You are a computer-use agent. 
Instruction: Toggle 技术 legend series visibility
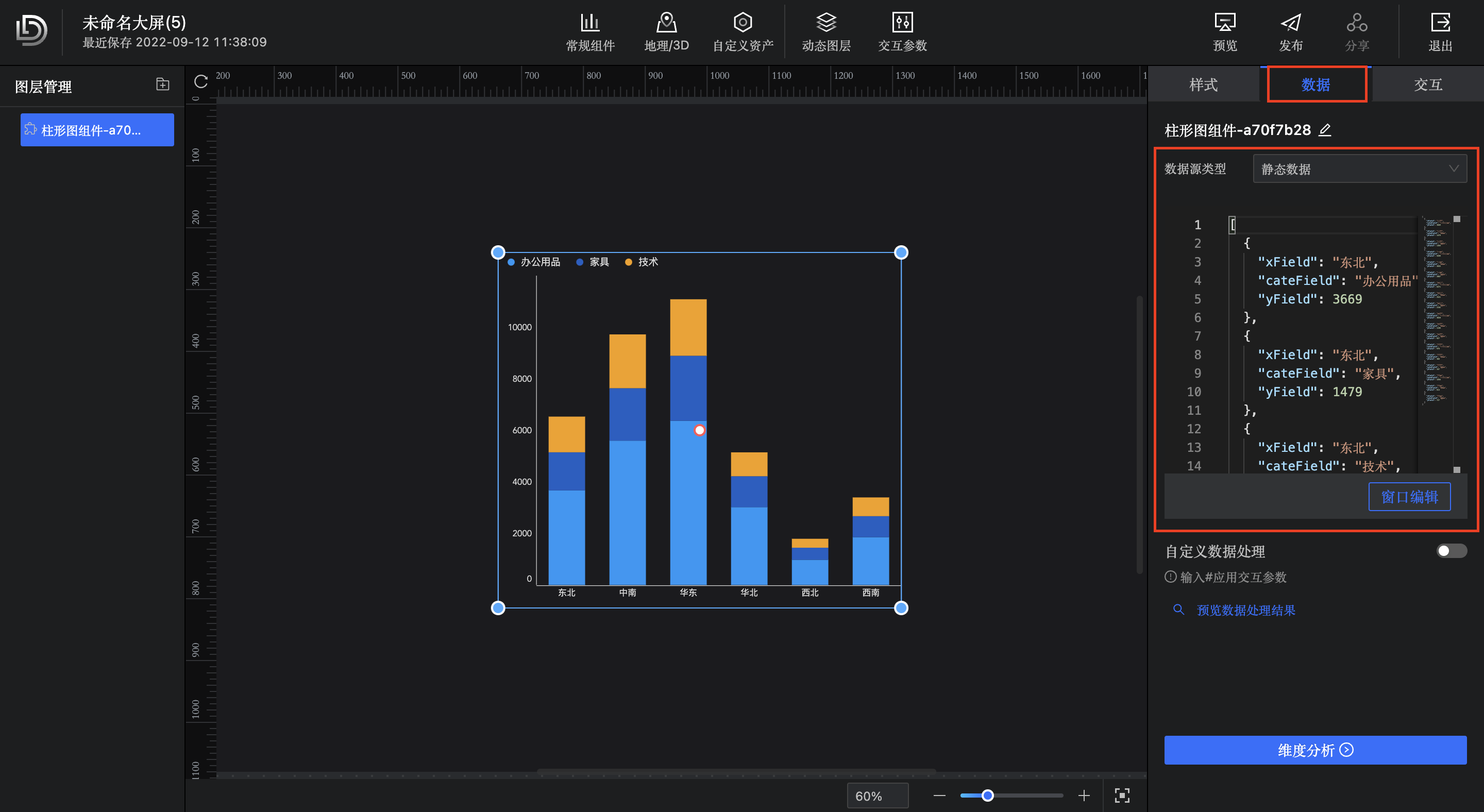641,262
